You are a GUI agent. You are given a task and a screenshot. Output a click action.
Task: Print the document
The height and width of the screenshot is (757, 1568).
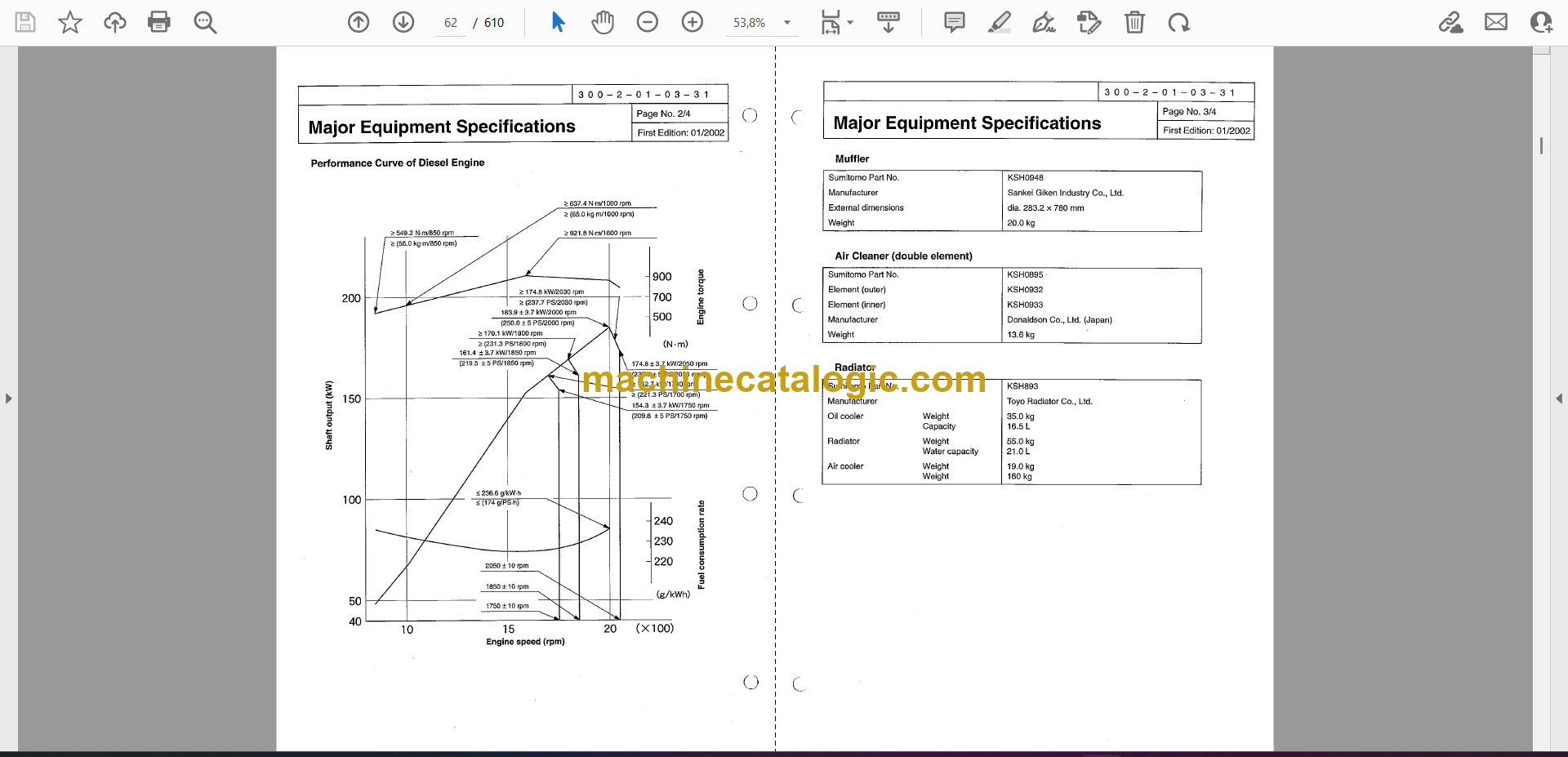[x=159, y=22]
